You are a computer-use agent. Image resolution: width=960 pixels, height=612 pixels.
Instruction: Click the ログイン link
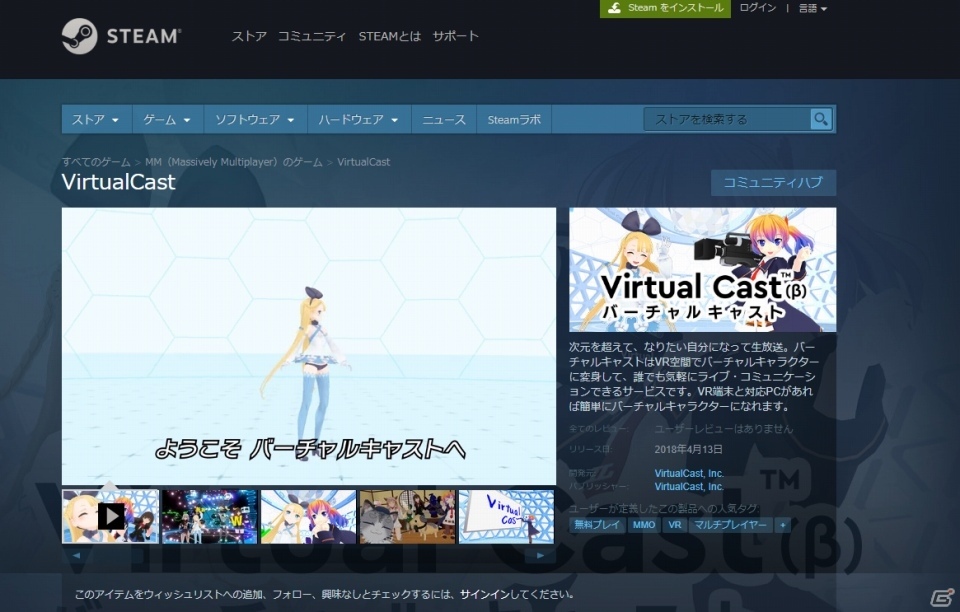pyautogui.click(x=757, y=8)
